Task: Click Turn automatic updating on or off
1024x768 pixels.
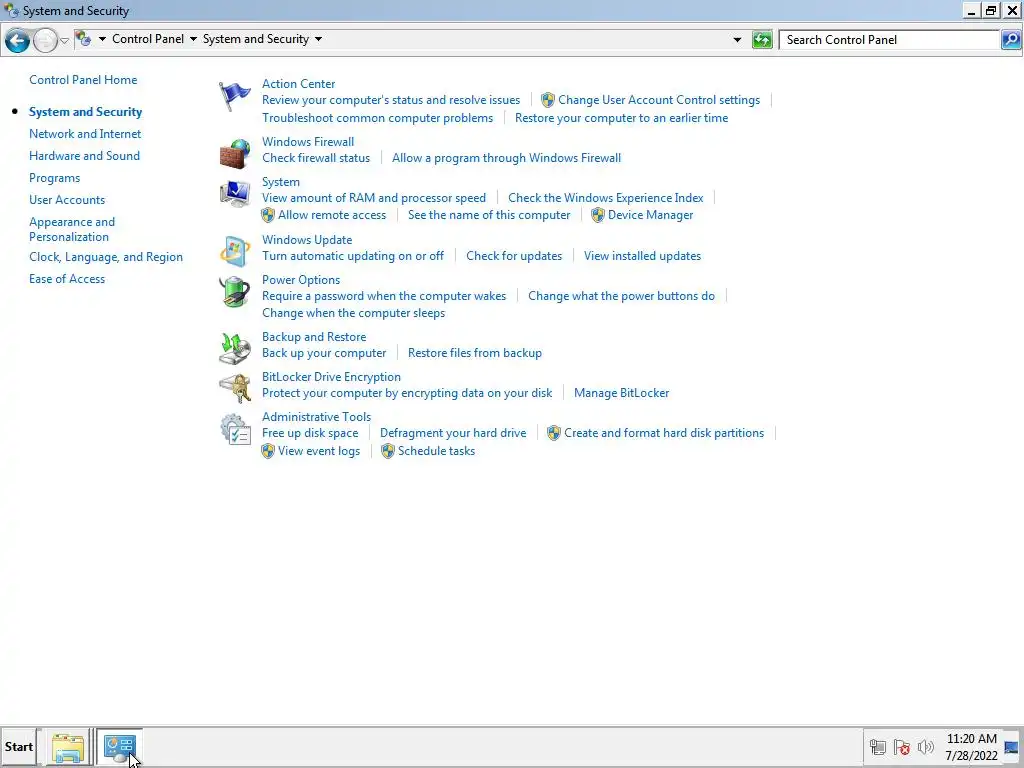Action: (353, 256)
